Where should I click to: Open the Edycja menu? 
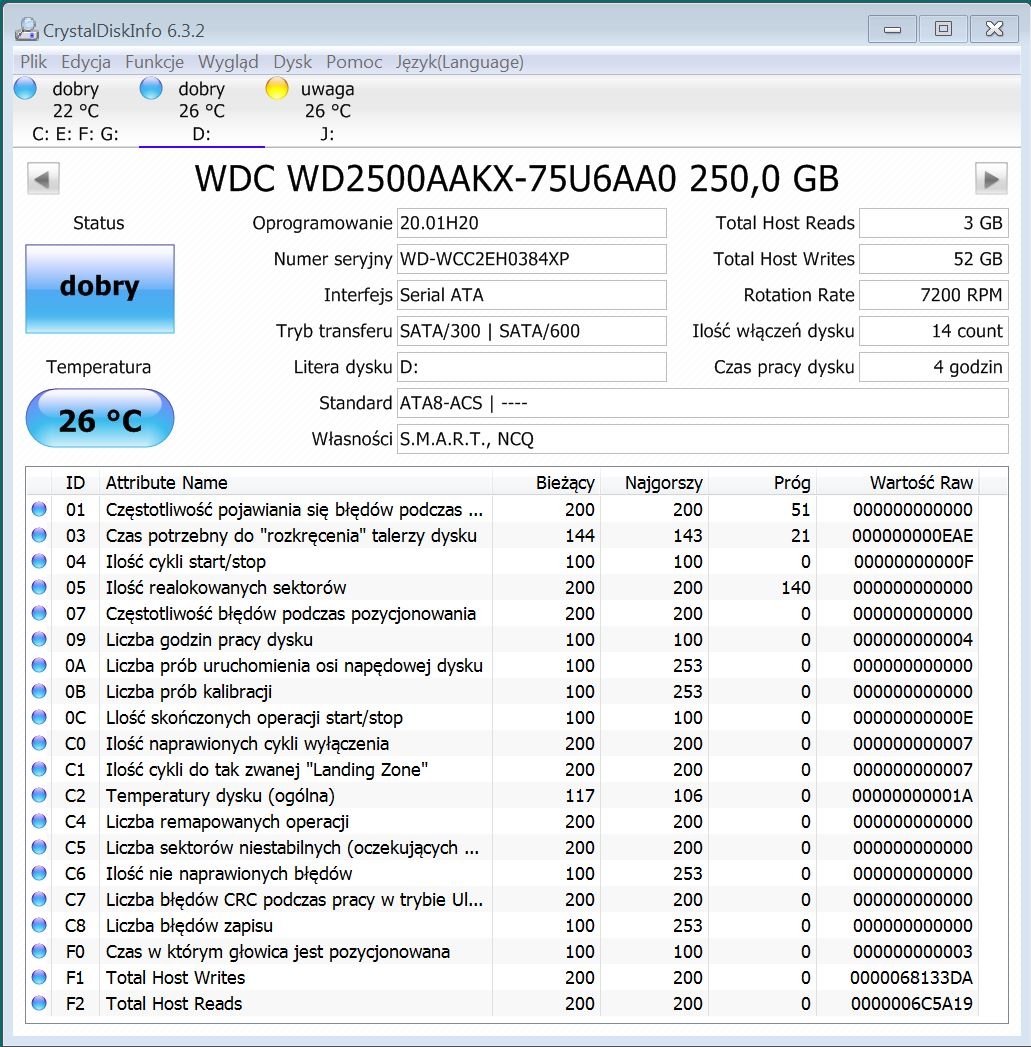pyautogui.click(x=85, y=62)
